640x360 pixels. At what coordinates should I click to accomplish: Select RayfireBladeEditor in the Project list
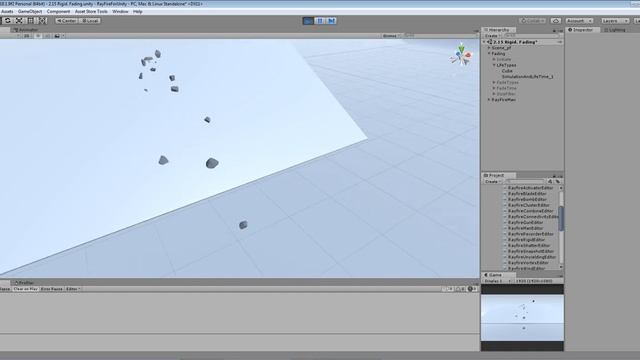[527, 193]
